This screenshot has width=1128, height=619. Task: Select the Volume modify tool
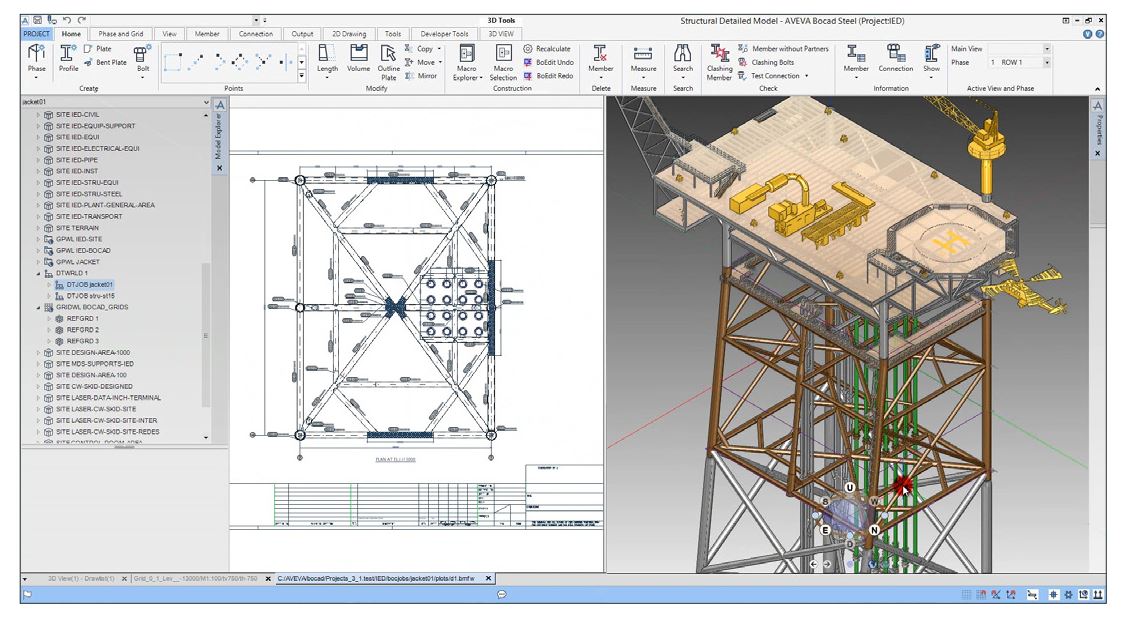coord(358,58)
